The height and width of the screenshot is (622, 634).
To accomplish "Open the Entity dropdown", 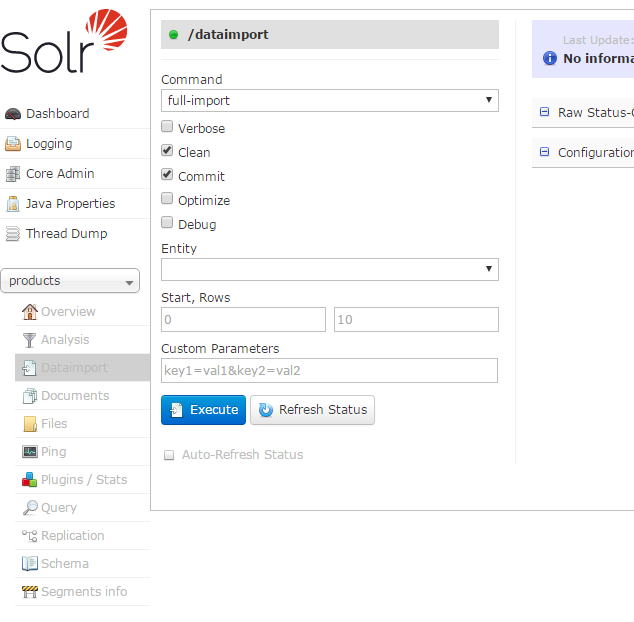I will [330, 270].
